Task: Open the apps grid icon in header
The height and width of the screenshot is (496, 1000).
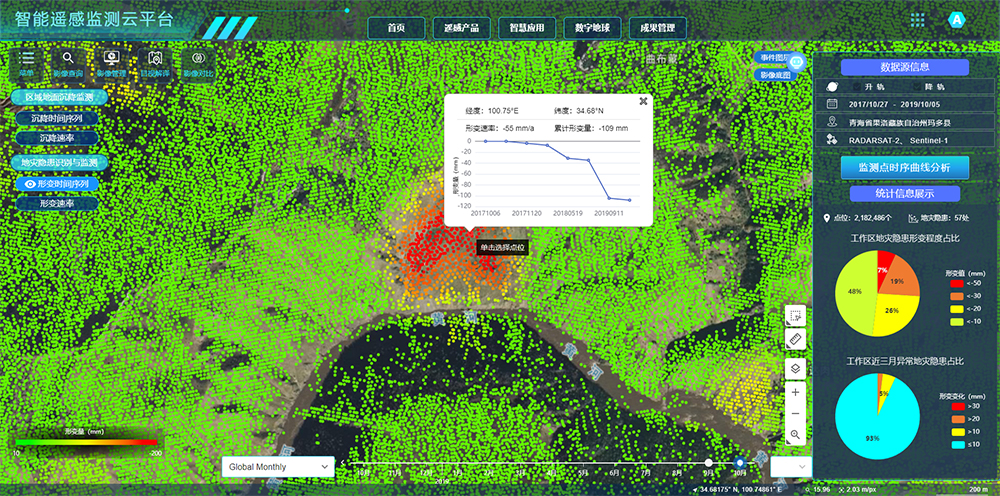Action: (x=917, y=20)
